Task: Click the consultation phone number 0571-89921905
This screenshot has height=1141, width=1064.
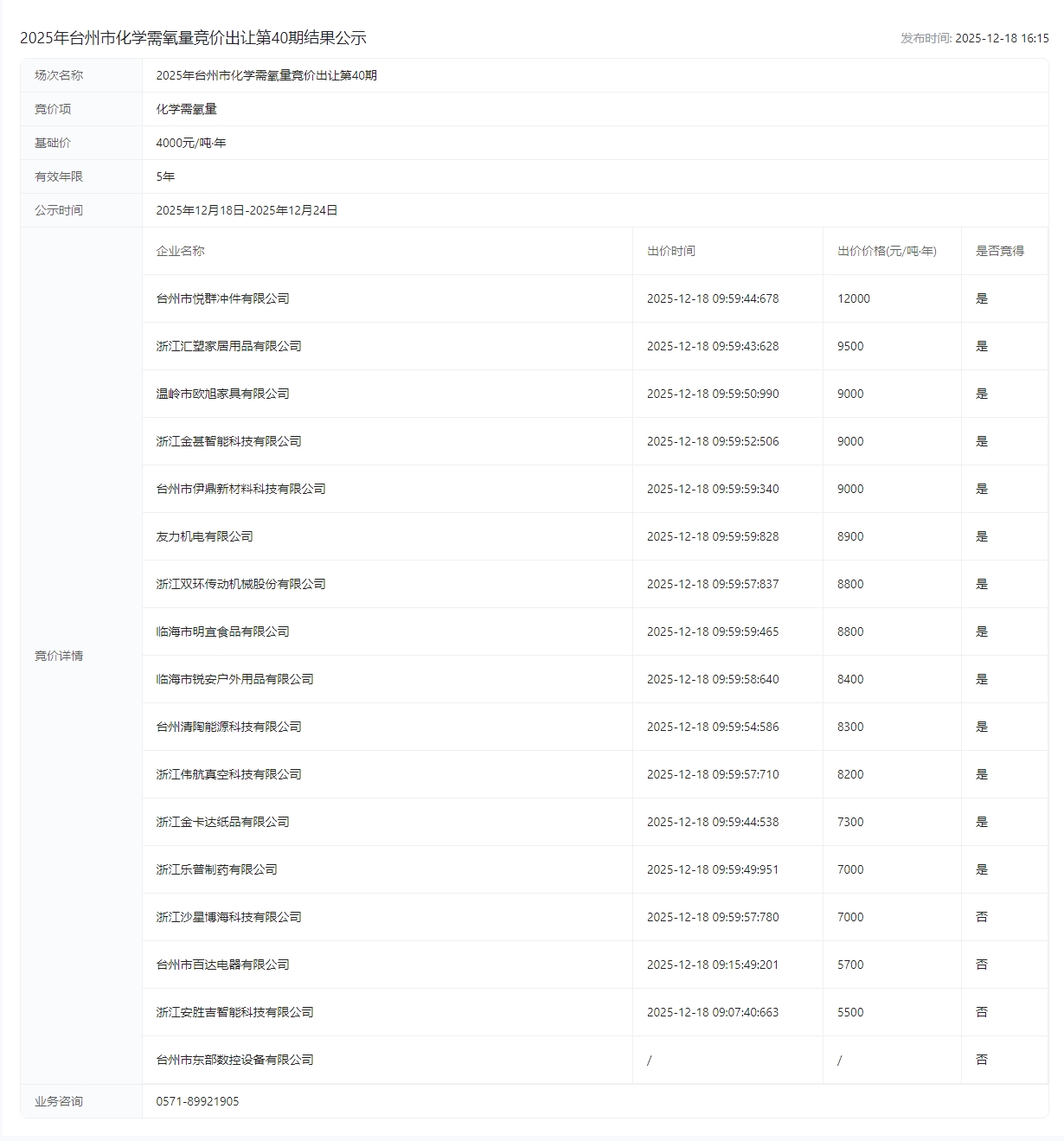Action: 197,1101
